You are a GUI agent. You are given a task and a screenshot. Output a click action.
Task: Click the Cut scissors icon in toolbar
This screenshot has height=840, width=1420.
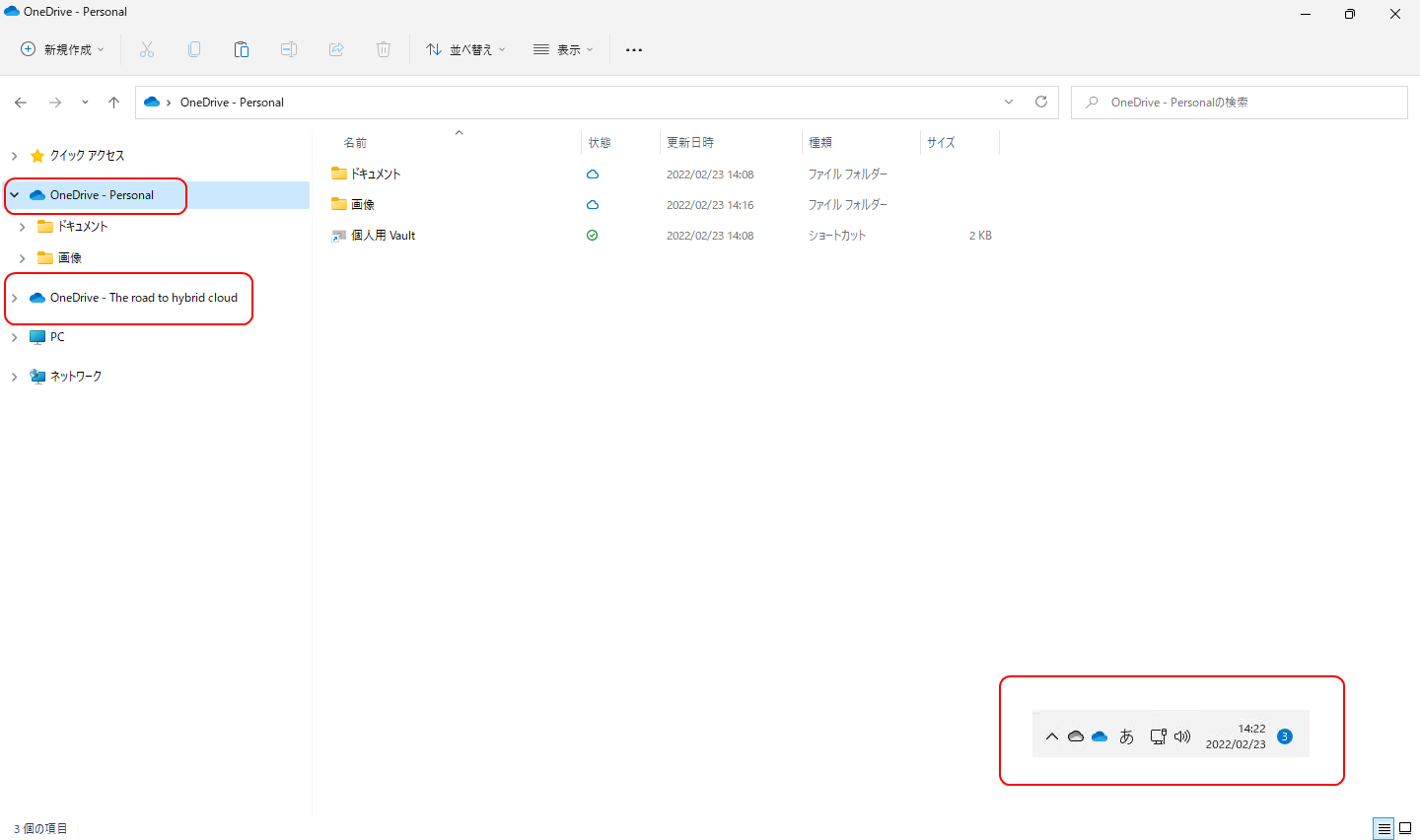147,49
